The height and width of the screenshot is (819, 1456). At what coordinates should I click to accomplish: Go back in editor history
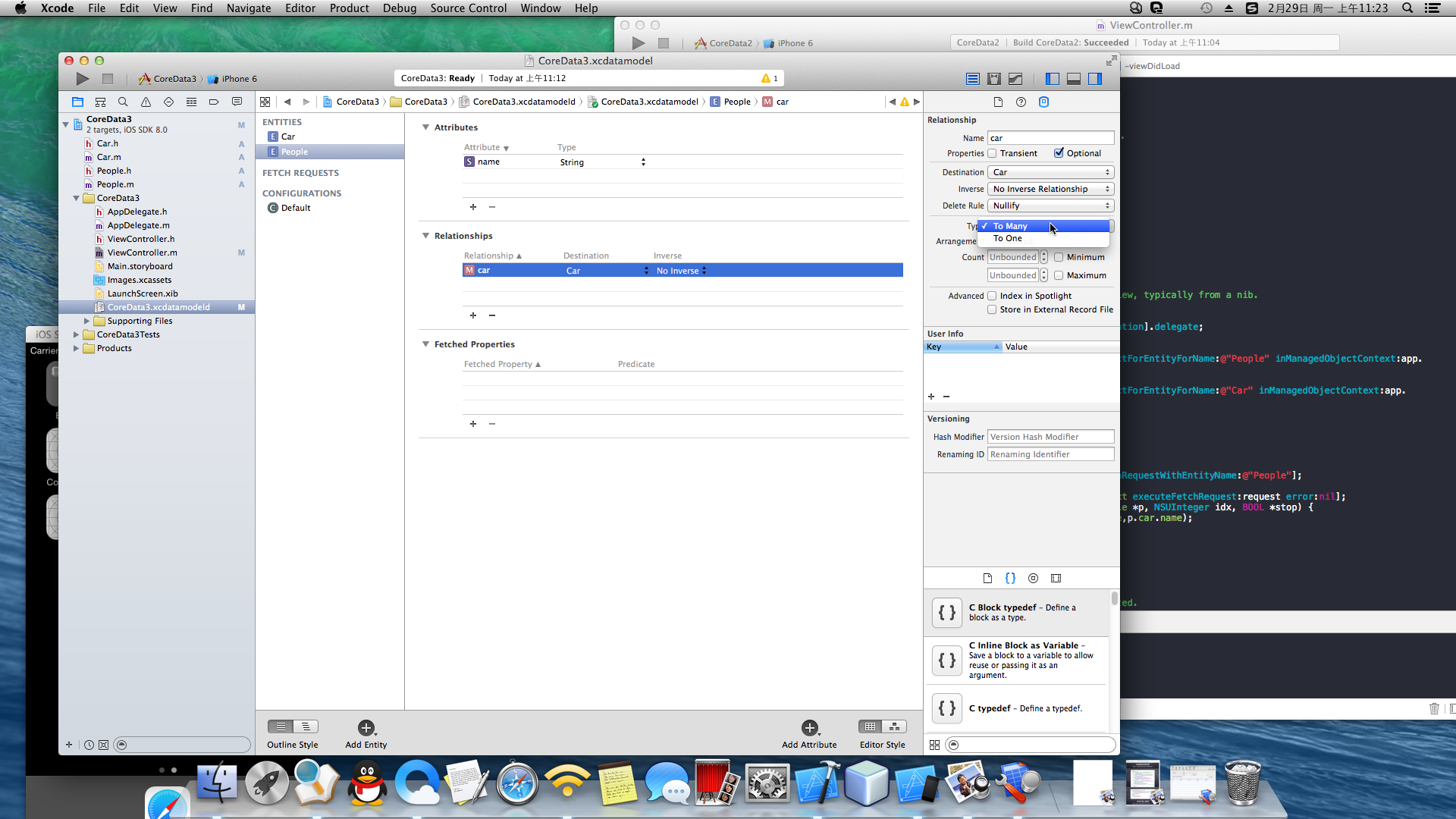click(x=287, y=102)
